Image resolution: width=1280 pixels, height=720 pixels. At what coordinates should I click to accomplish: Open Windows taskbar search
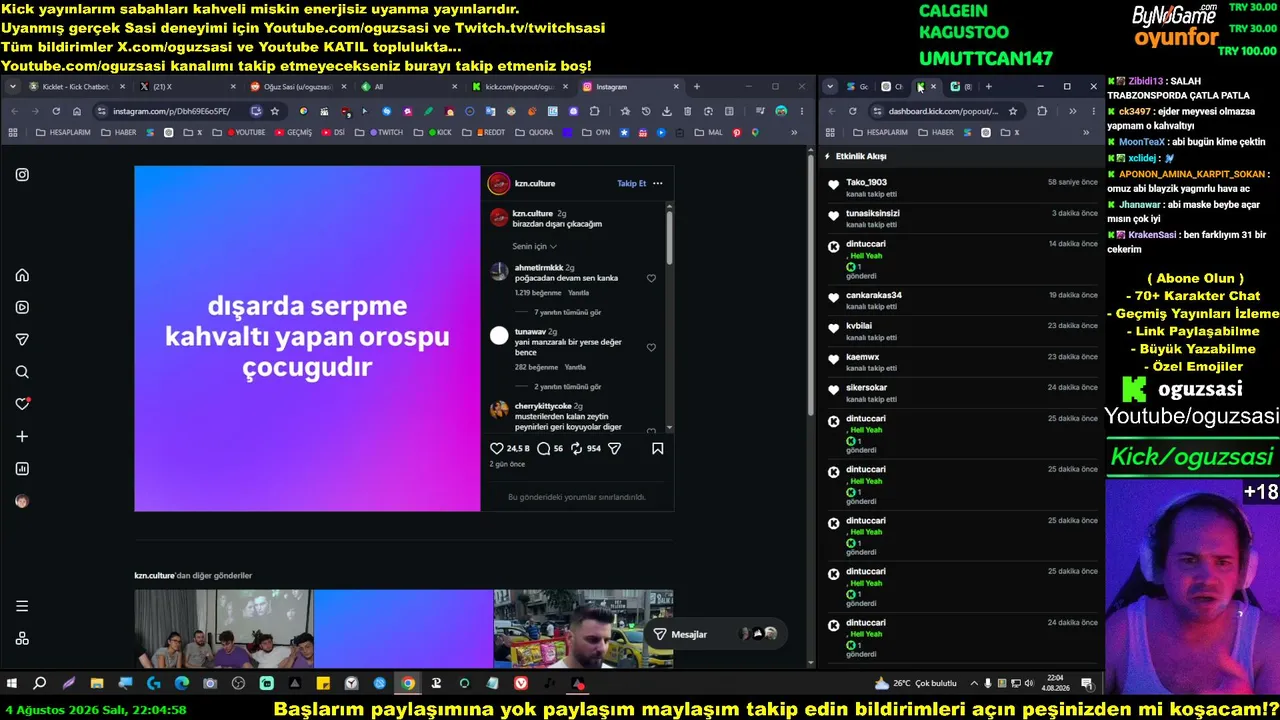(x=40, y=684)
